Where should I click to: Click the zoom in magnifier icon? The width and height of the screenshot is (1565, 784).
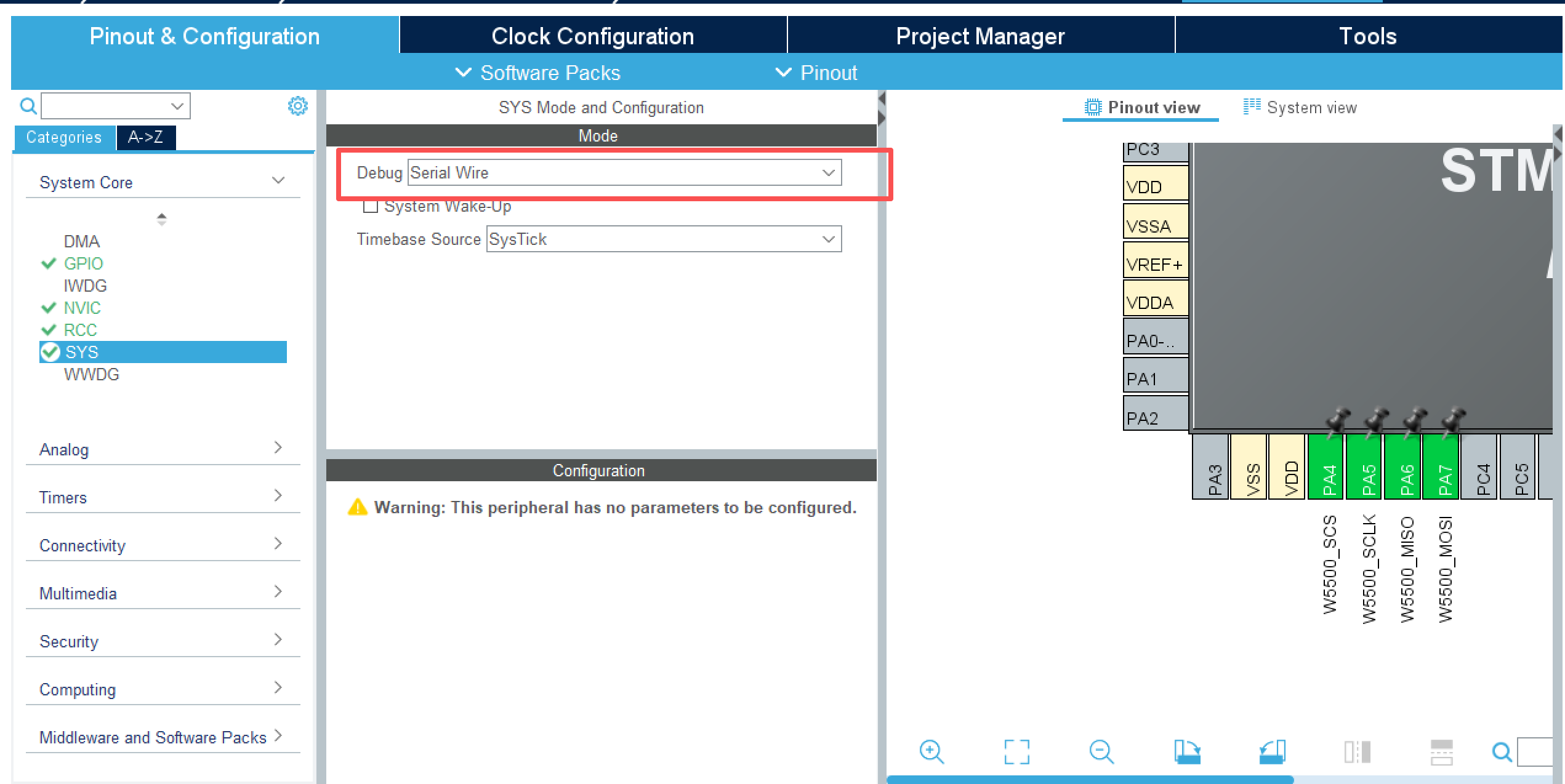931,752
